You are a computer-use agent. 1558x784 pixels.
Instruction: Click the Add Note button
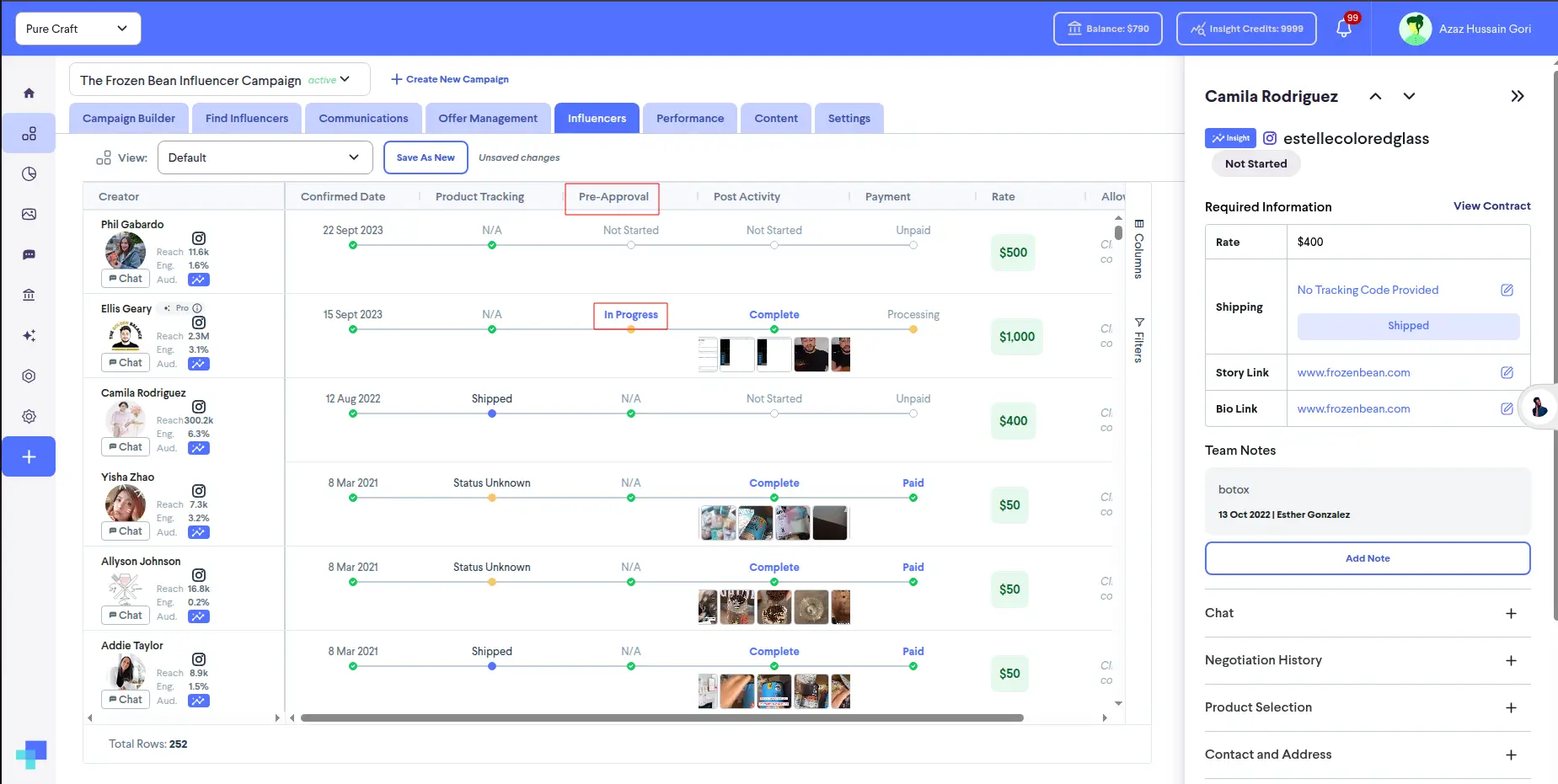[x=1368, y=558]
